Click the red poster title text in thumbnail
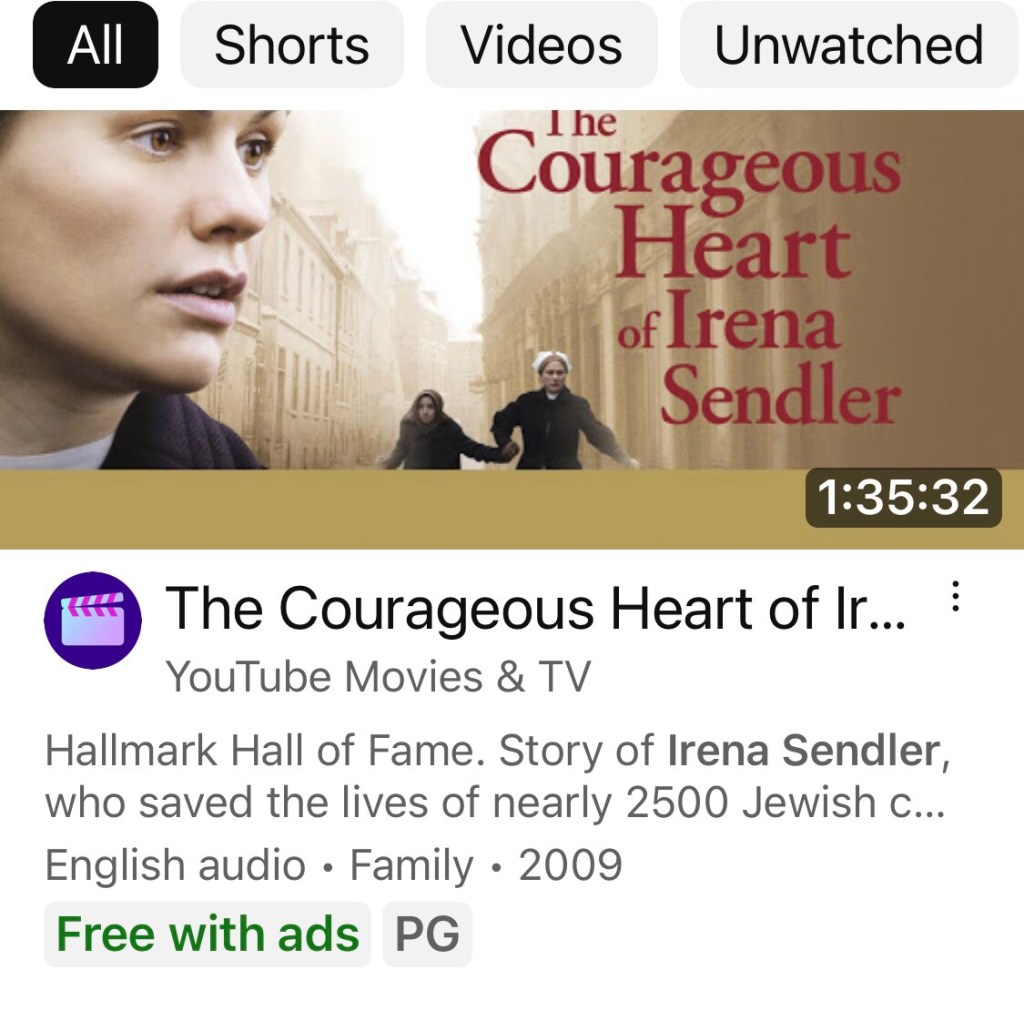The image size is (1024, 1010). [x=689, y=268]
